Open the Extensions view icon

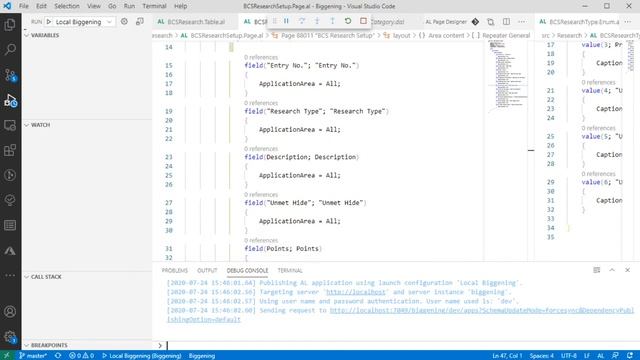10,150
